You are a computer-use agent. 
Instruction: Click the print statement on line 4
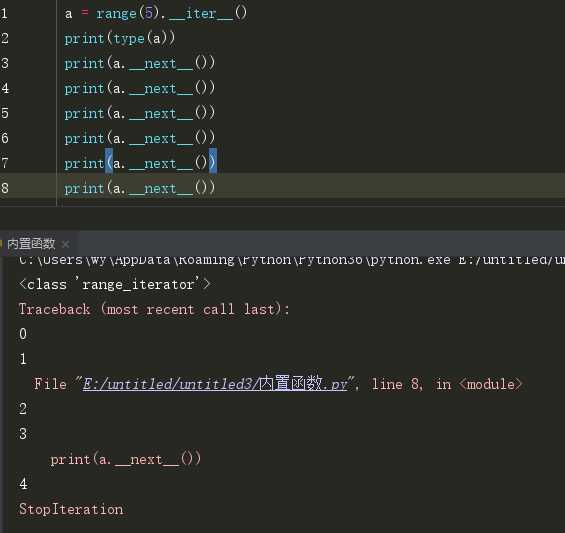[140, 89]
